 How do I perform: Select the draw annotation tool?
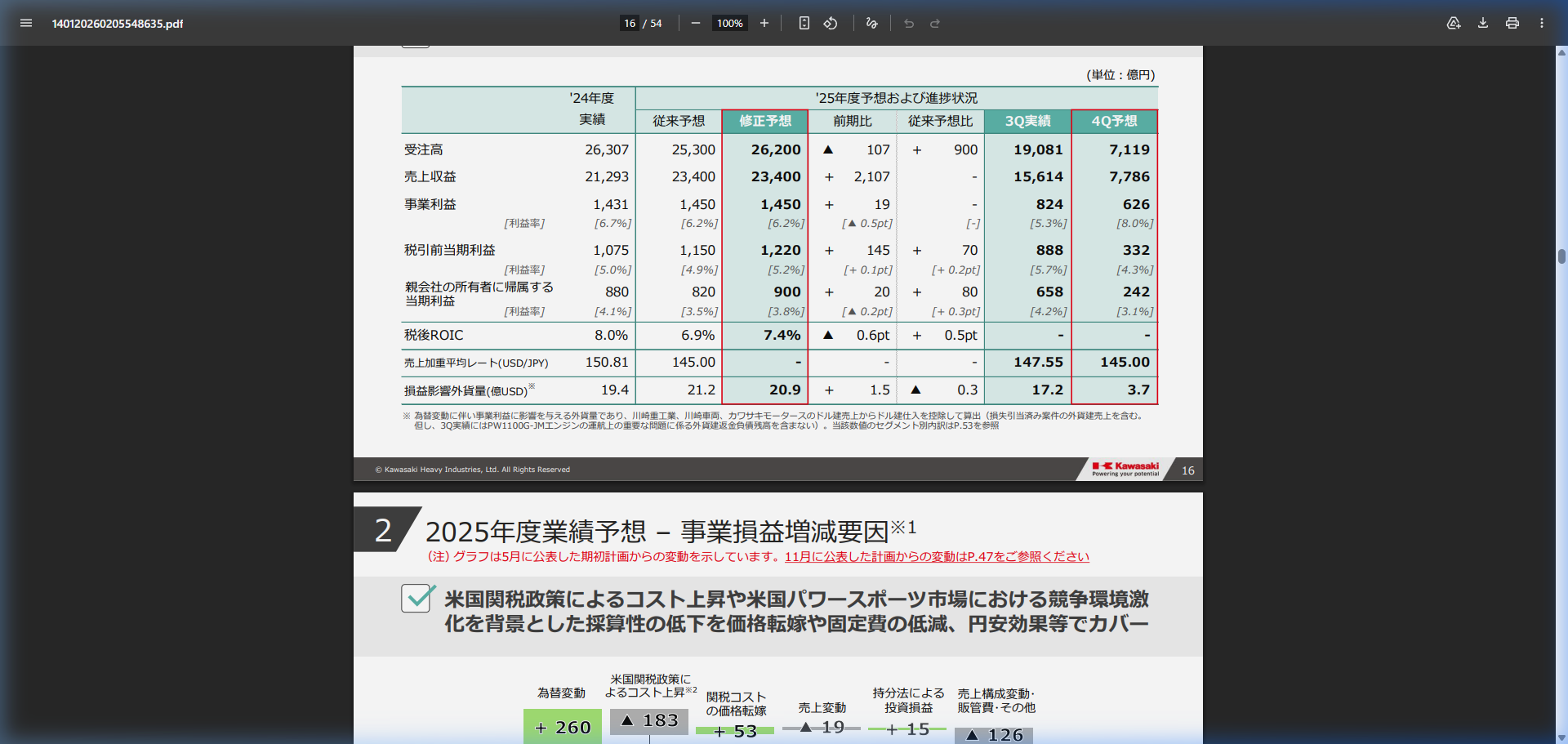click(871, 23)
